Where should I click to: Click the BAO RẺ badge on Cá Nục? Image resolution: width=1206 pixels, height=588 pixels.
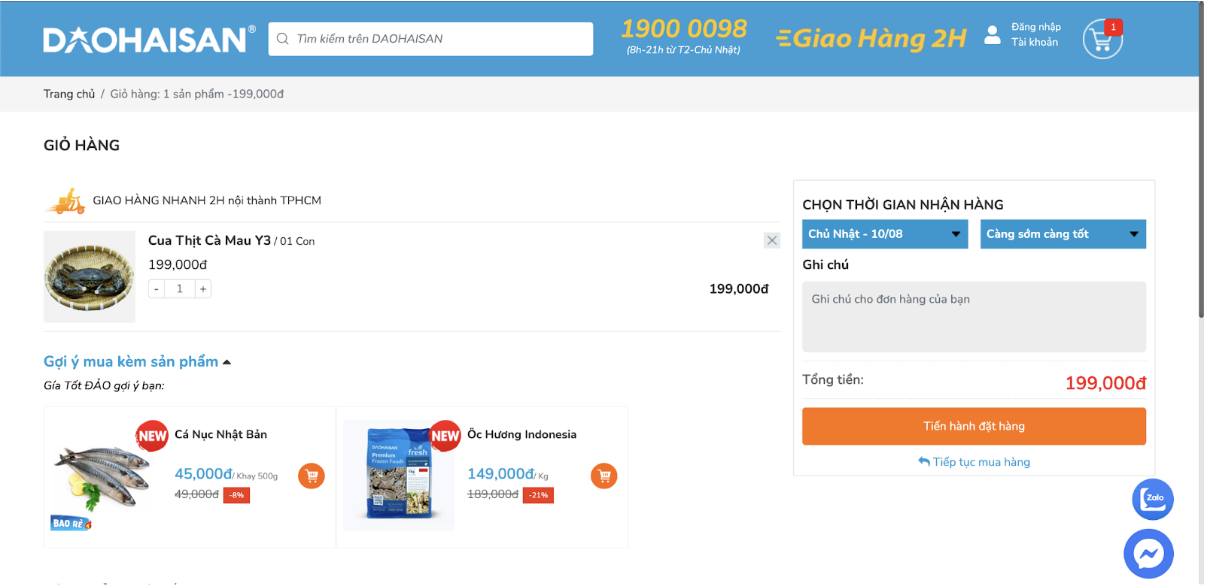(71, 523)
